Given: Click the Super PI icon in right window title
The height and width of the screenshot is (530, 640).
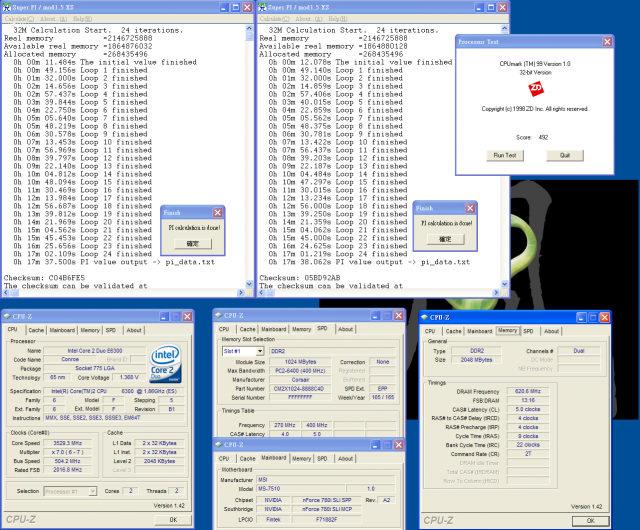Looking at the screenshot, I should coord(262,7).
